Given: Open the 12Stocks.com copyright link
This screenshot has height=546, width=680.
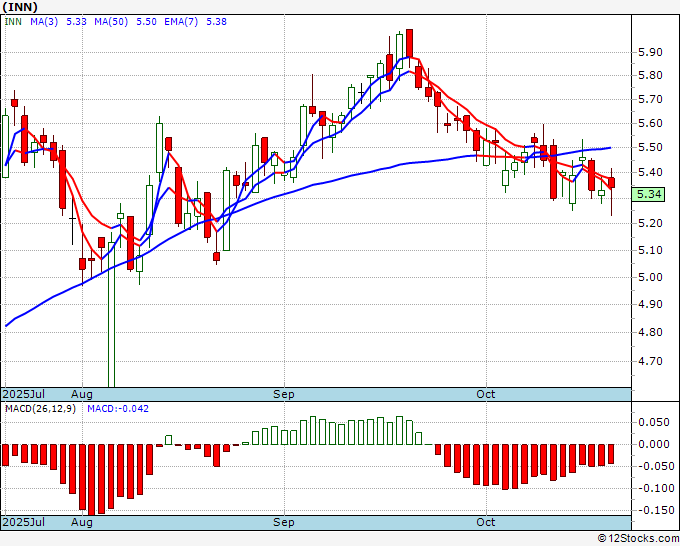Looking at the screenshot, I should coord(638,539).
